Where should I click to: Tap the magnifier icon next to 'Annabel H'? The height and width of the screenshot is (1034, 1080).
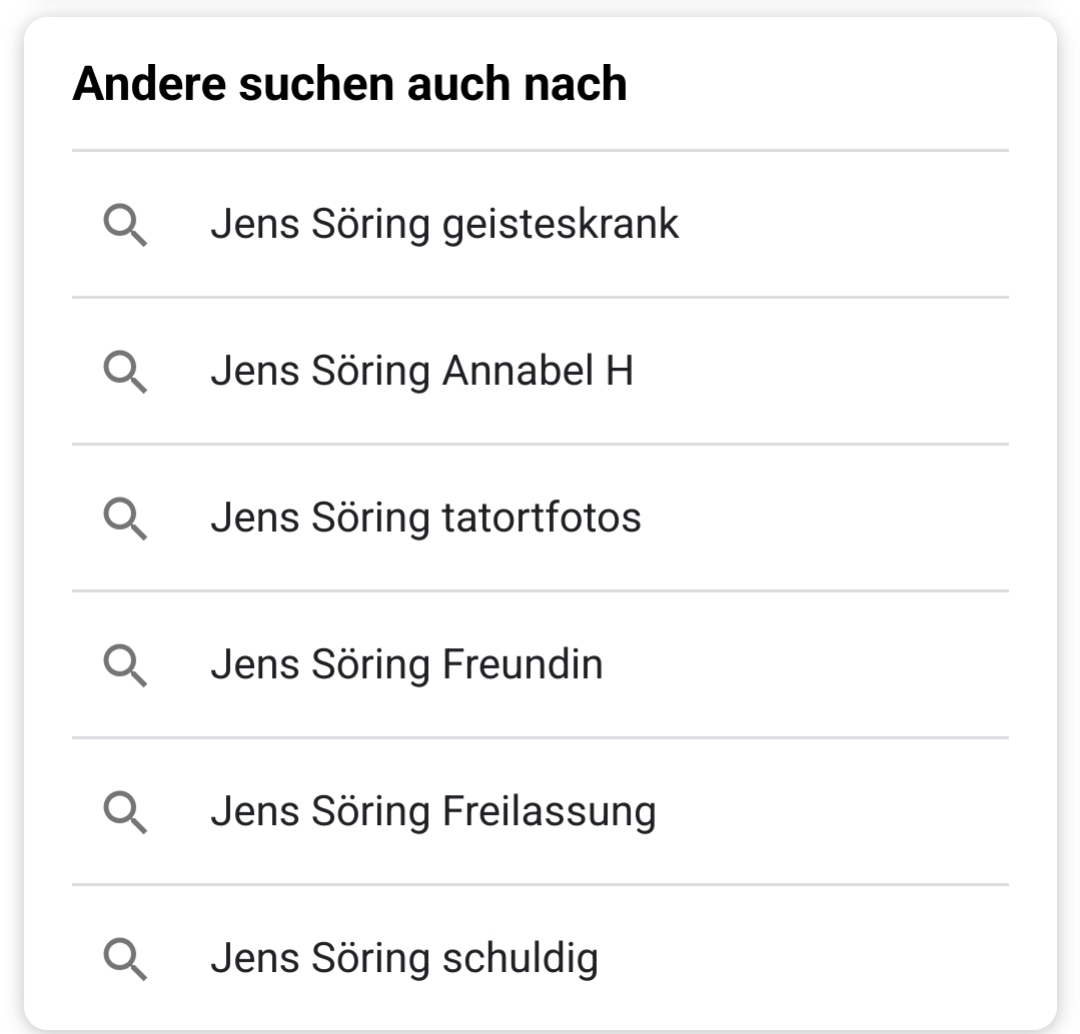[x=125, y=371]
